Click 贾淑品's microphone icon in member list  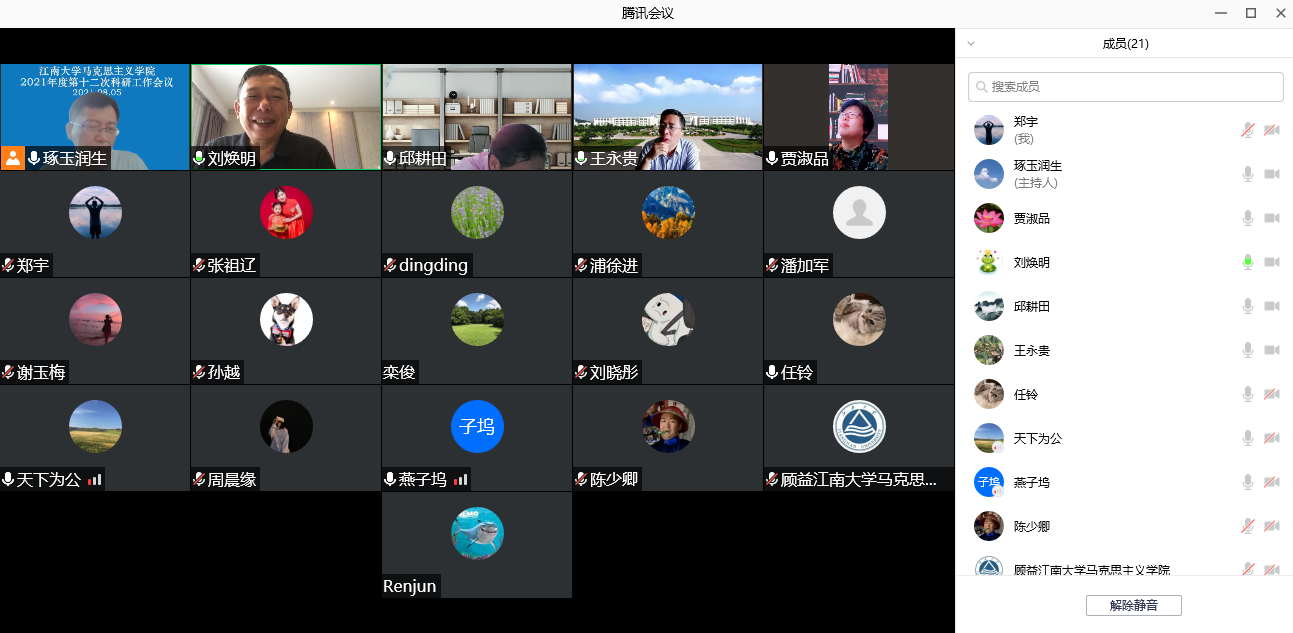pos(1247,218)
